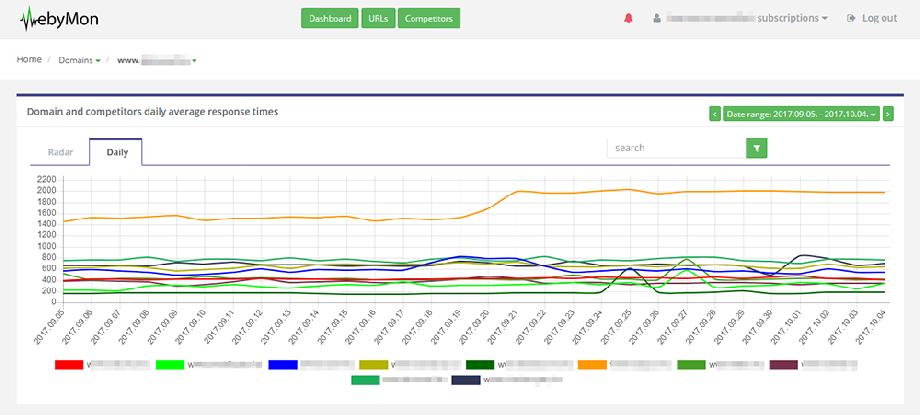This screenshot has width=920, height=415.
Task: Expand the Domains breadcrumb dropdown
Action: [x=80, y=60]
